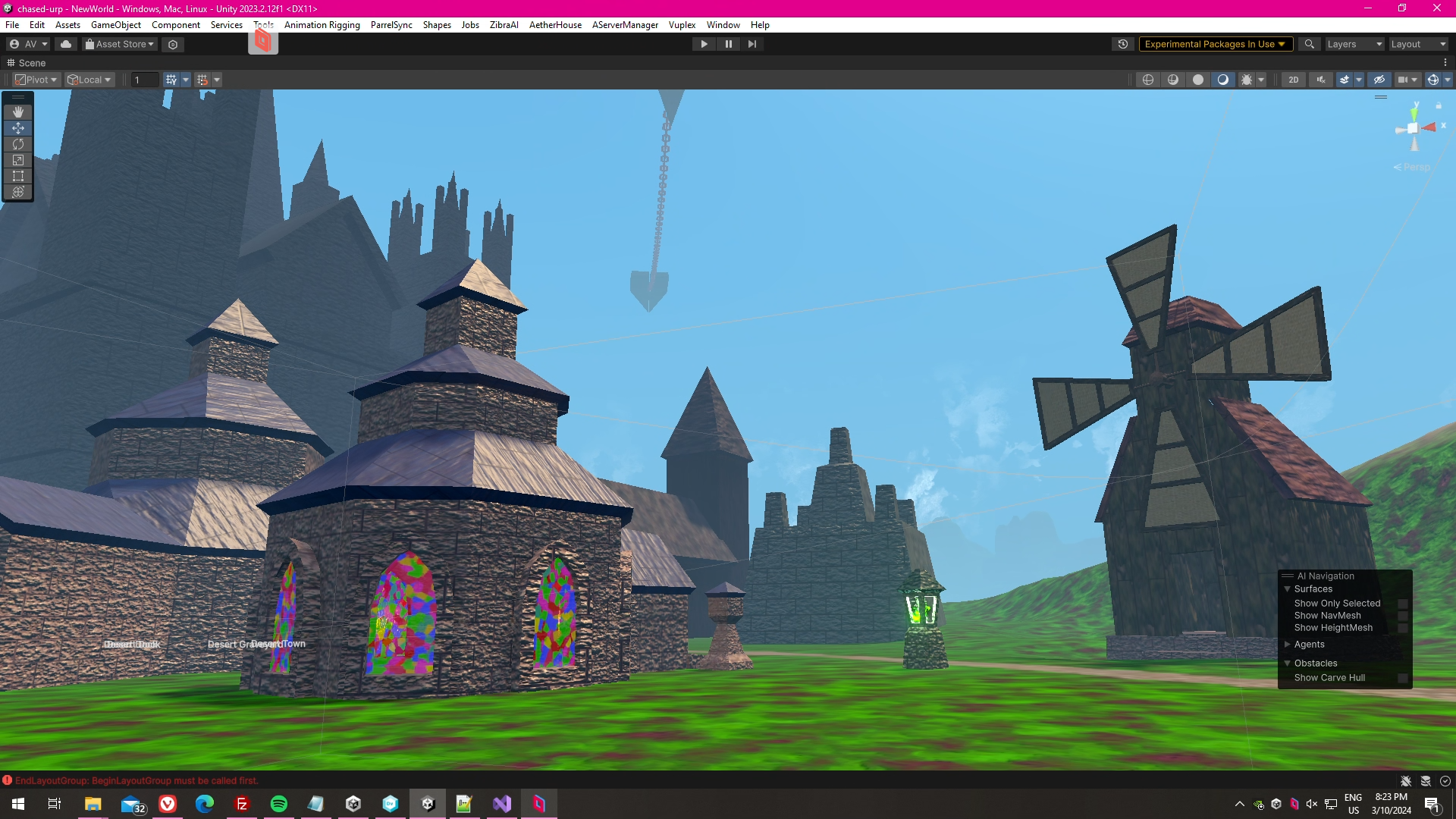Open Unity search magnifier icon
This screenshot has width=1456, height=819.
point(1309,44)
